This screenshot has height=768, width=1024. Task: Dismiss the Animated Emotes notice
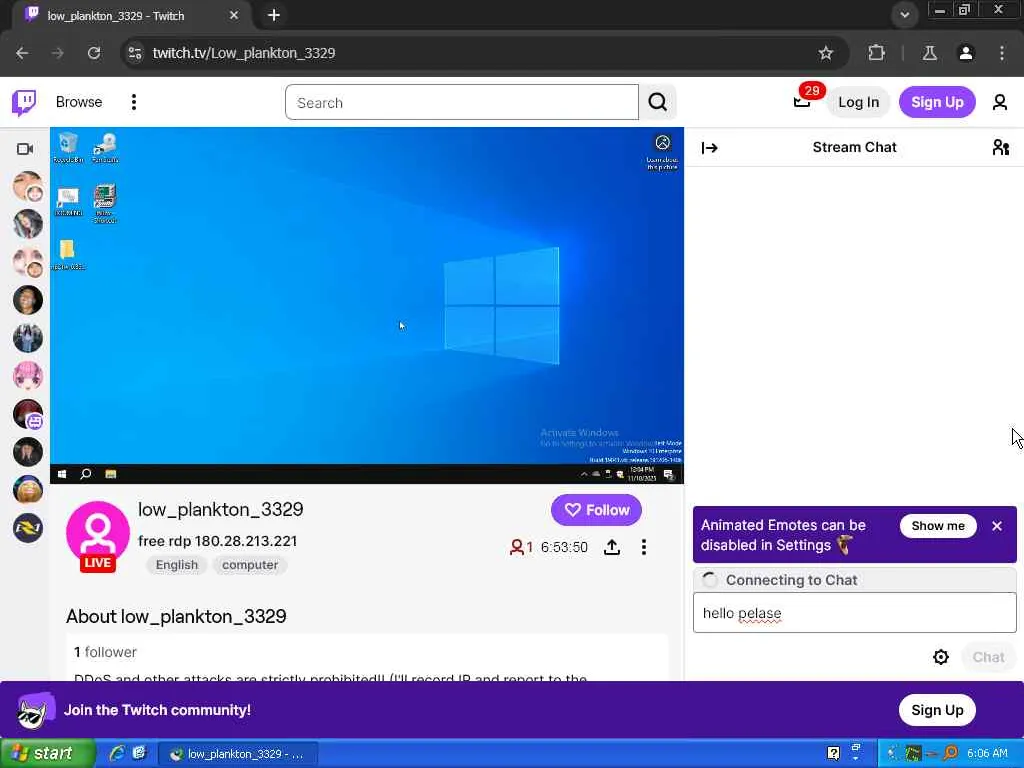(997, 526)
